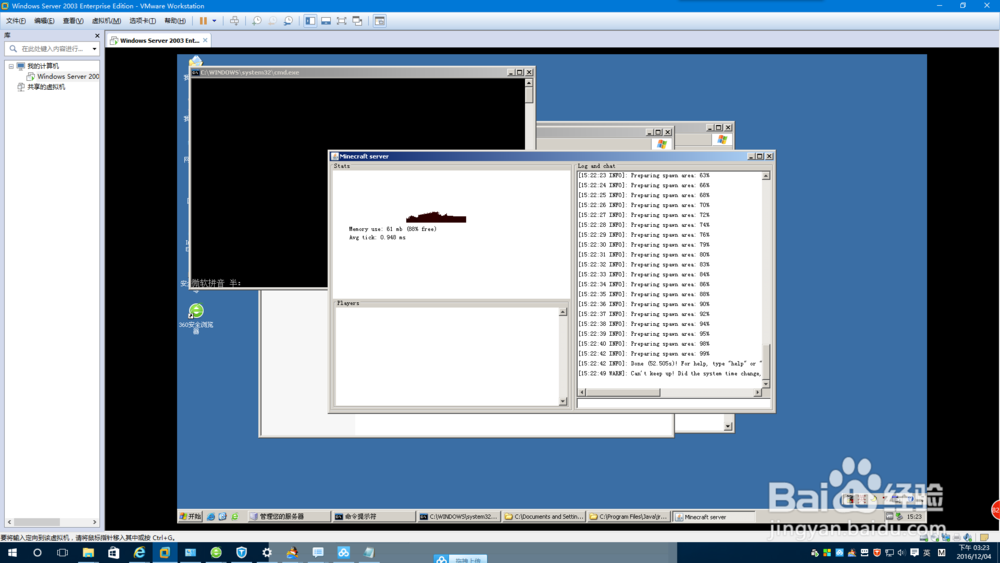Click the console view toolbar icon

379,21
